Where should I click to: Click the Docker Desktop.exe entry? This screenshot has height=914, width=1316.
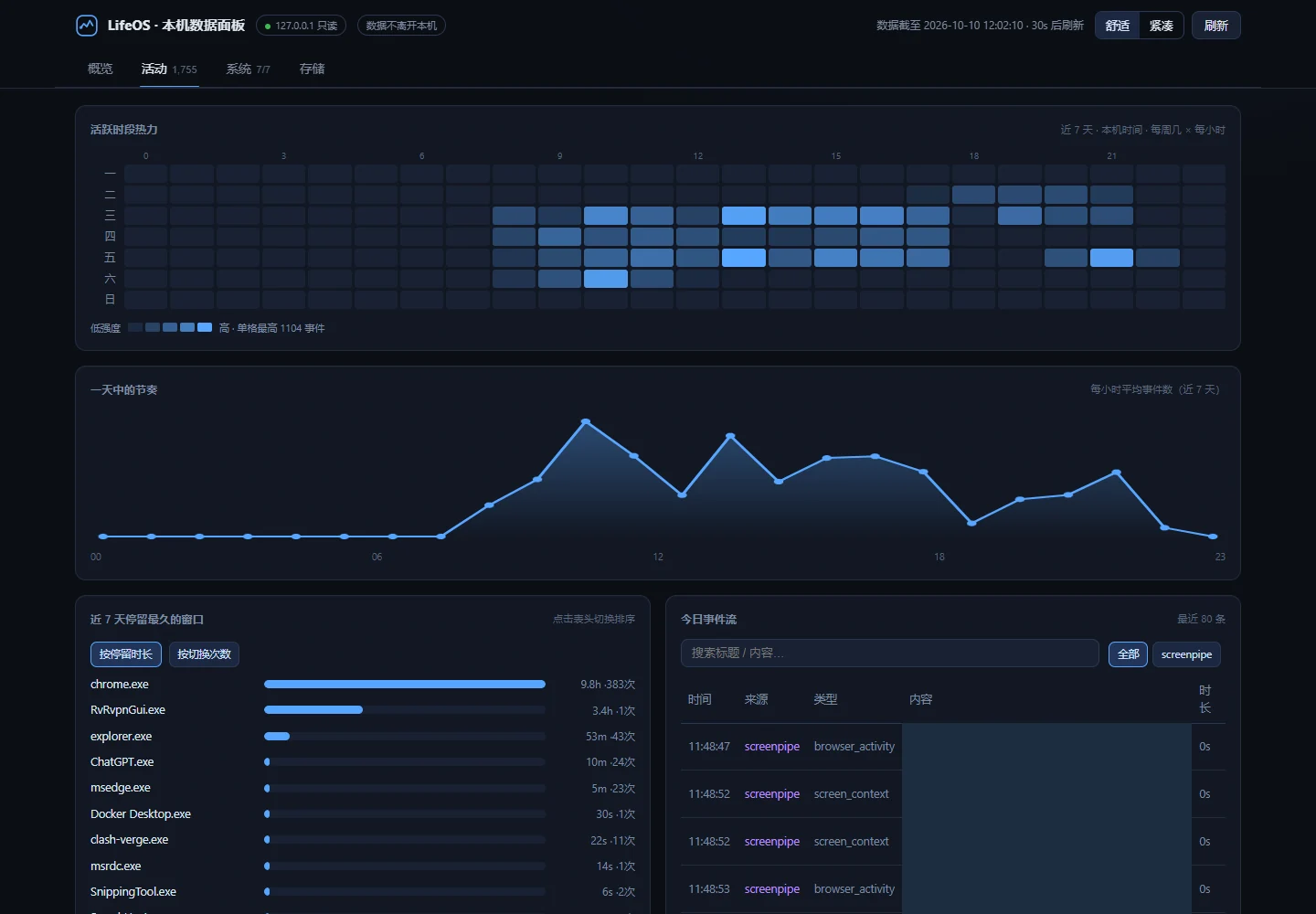(x=141, y=814)
